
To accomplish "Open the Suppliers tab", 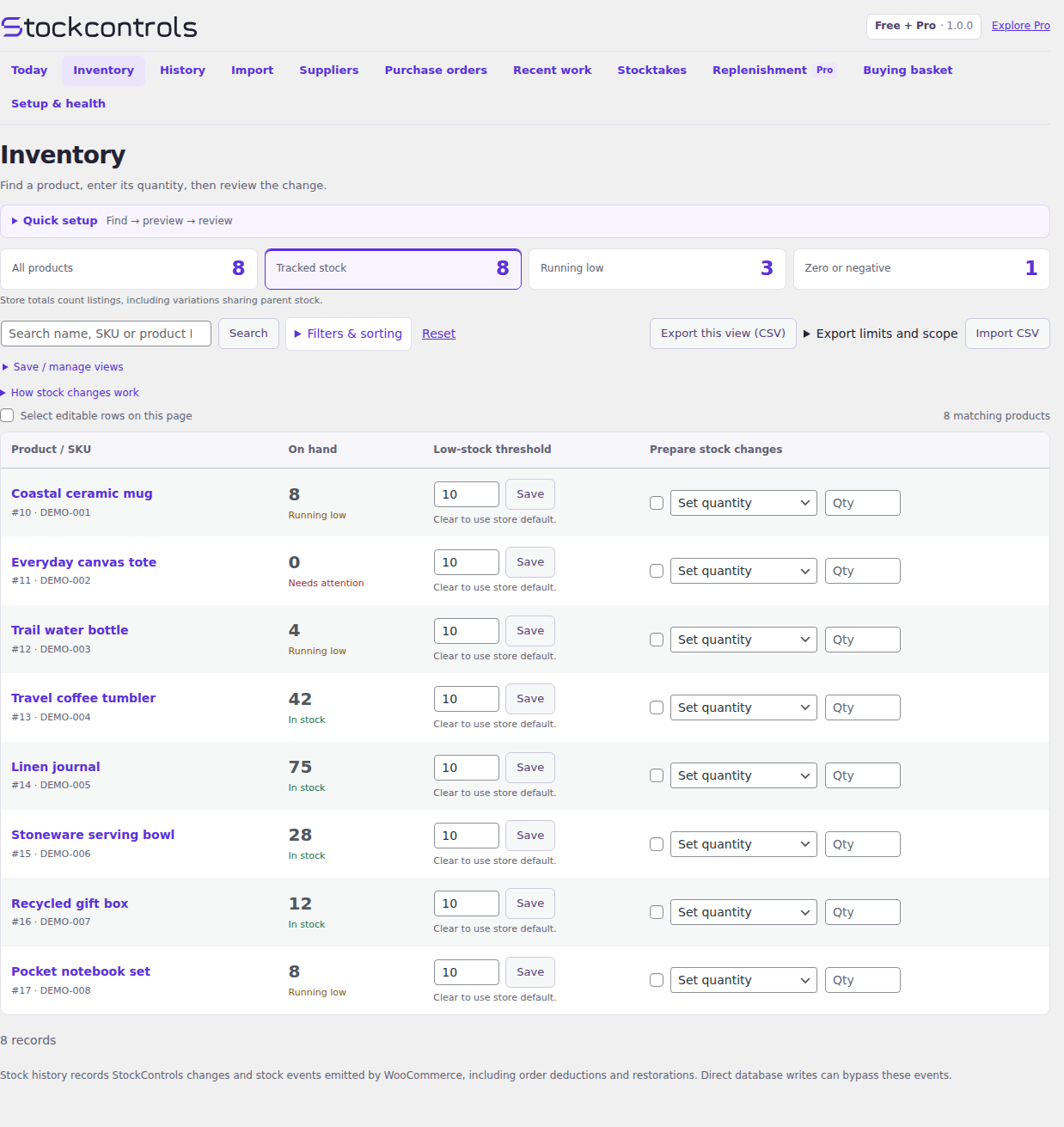I will tap(329, 70).
